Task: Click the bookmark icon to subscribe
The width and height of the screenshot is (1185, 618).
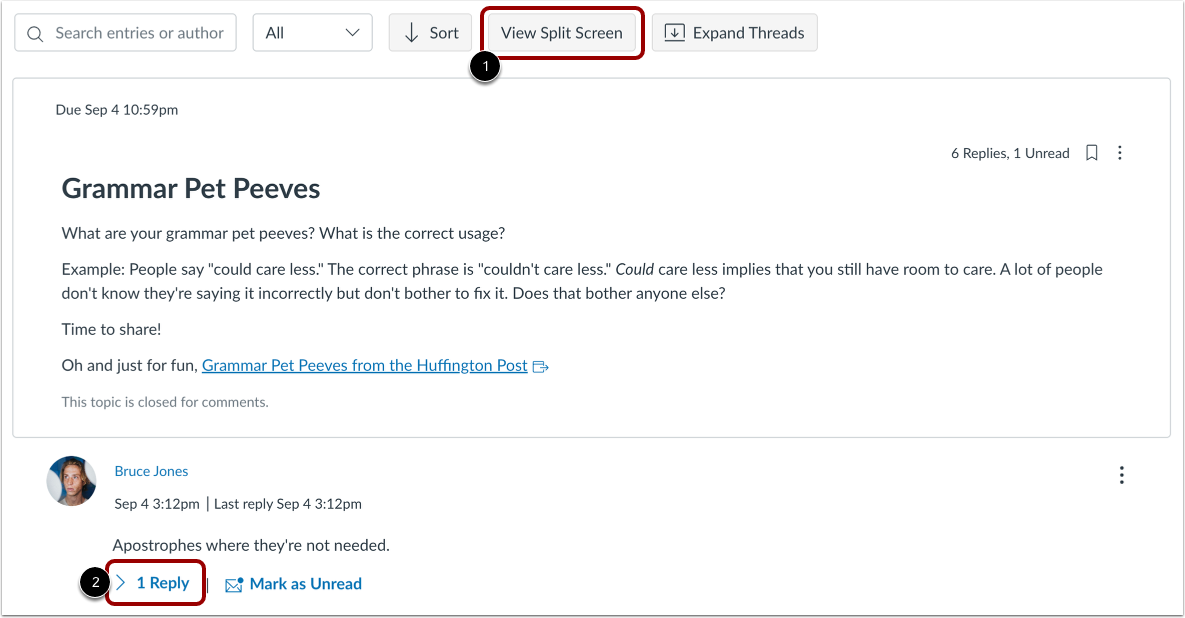Action: pyautogui.click(x=1091, y=152)
